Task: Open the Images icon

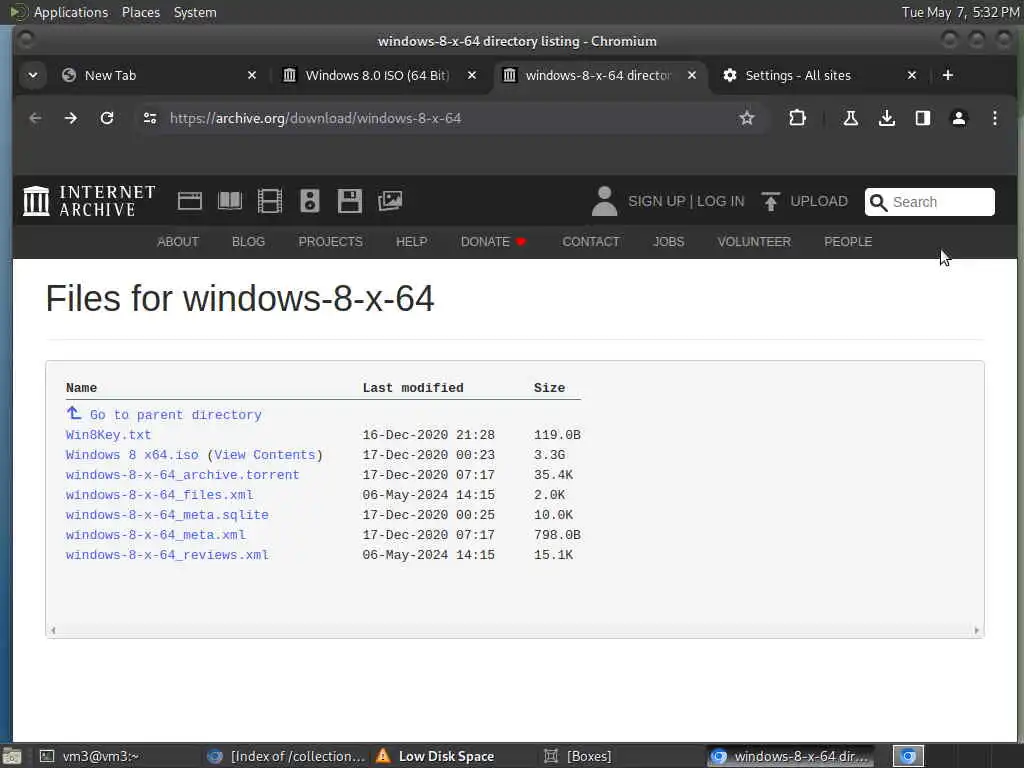Action: (x=390, y=201)
